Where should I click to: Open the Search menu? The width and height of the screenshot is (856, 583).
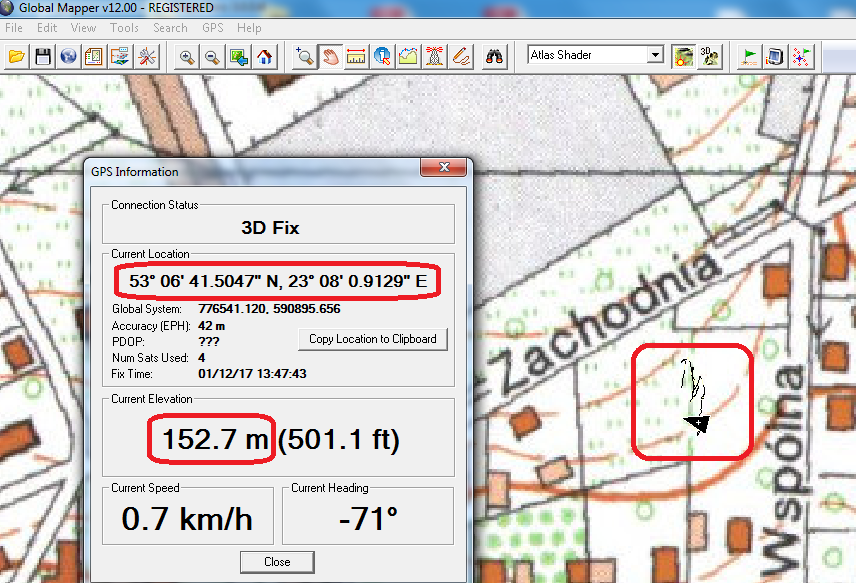tap(170, 28)
